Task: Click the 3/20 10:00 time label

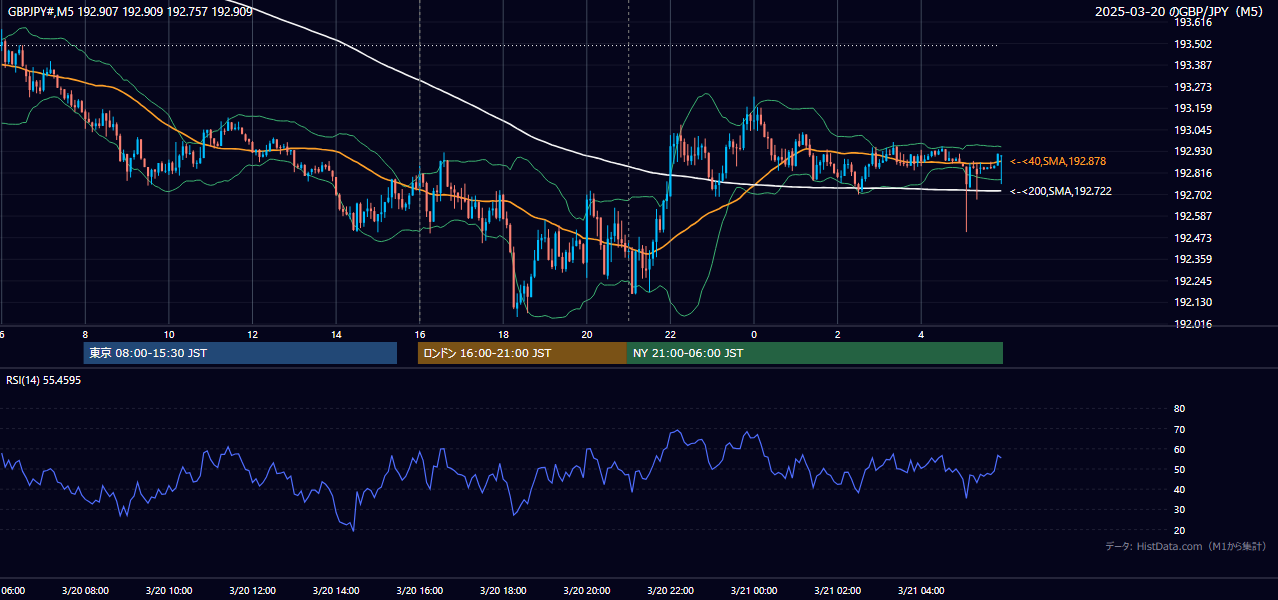Action: point(169,591)
